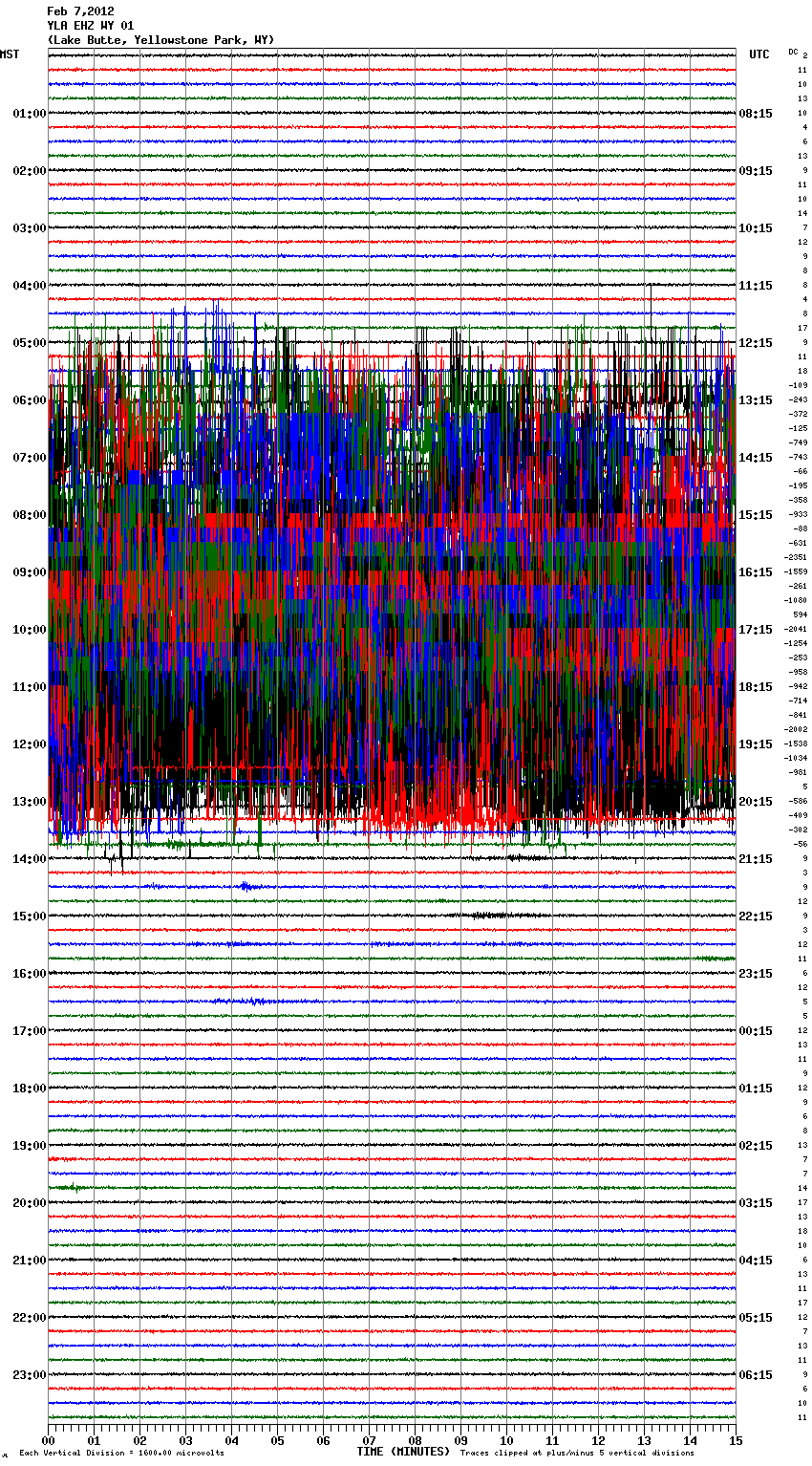Click the 18:15 UTC time label
The width and height of the screenshot is (812, 1466).
[756, 687]
